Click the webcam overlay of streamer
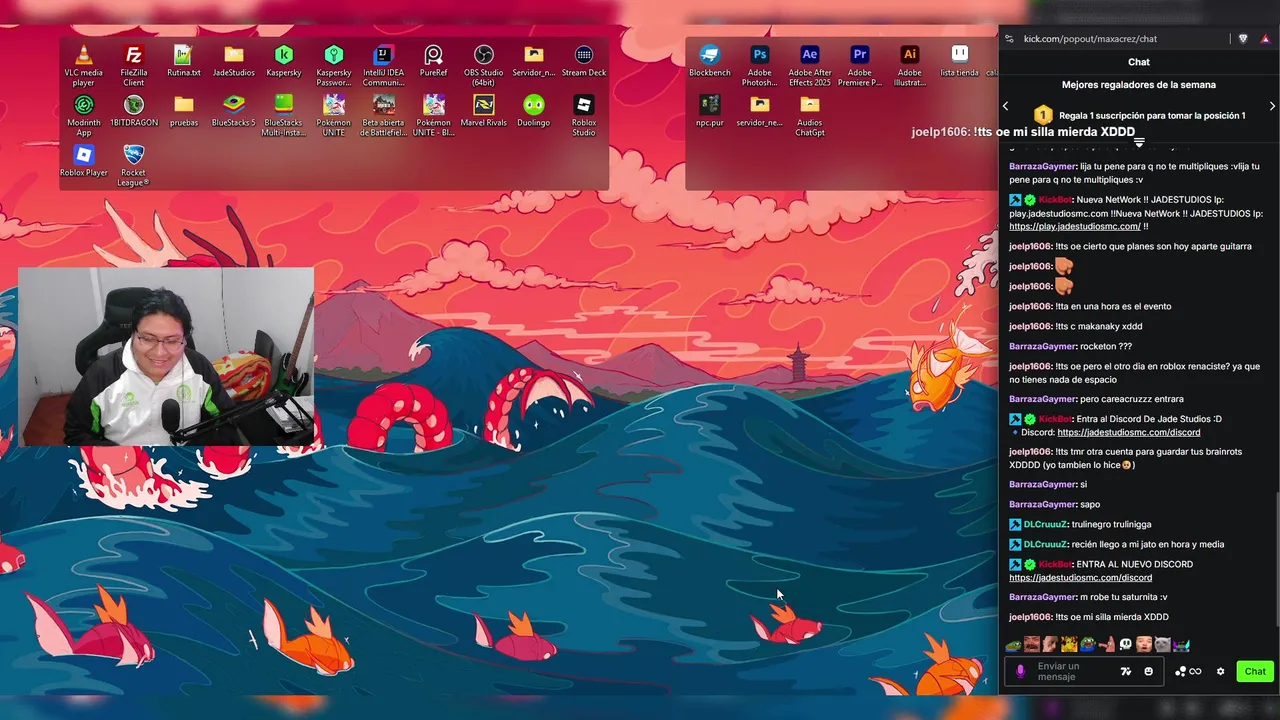1280x720 pixels. (166, 356)
